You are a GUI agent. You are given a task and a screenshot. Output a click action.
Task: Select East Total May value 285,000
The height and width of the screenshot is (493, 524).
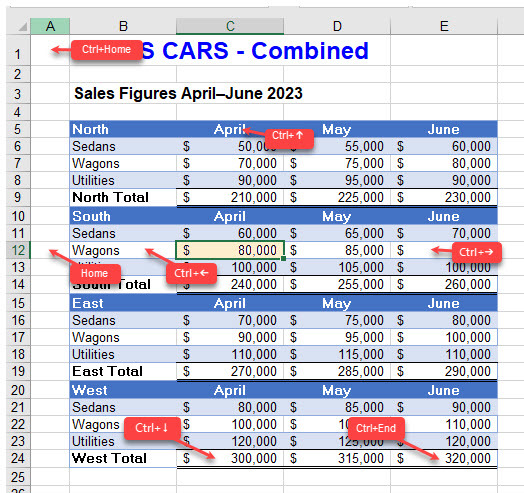point(337,371)
